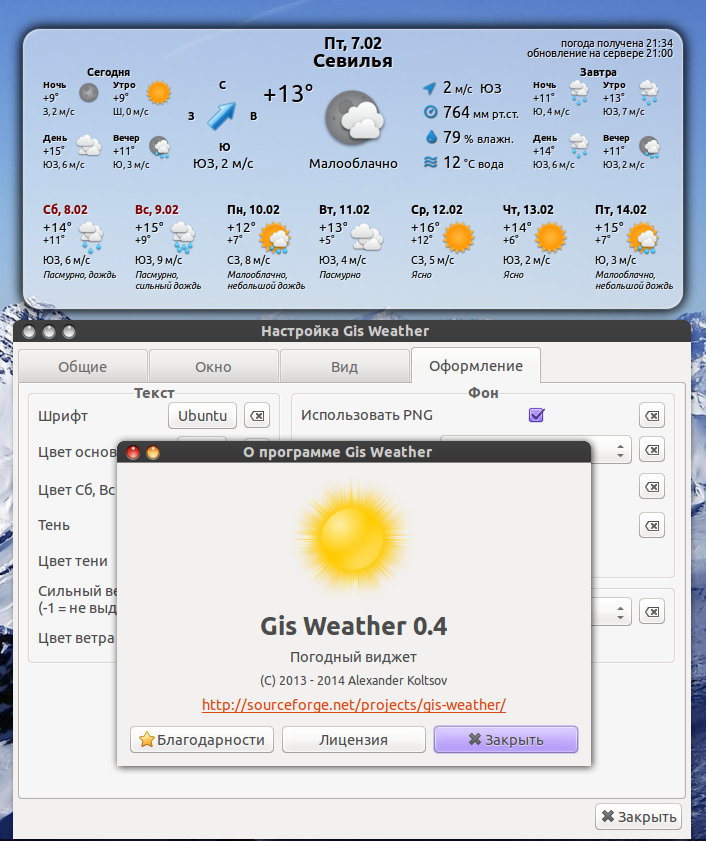Click orange minimize button of About dialog
706x841 pixels.
tap(153, 453)
